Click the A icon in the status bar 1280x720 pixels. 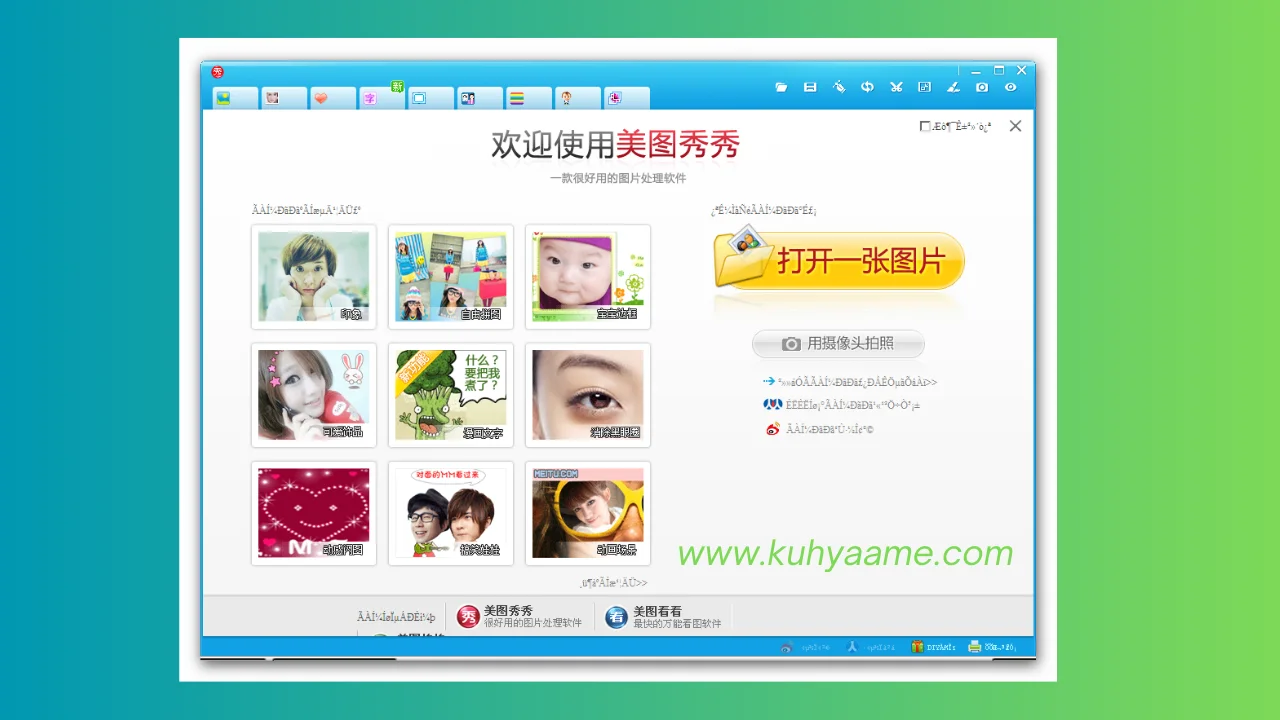(x=853, y=647)
